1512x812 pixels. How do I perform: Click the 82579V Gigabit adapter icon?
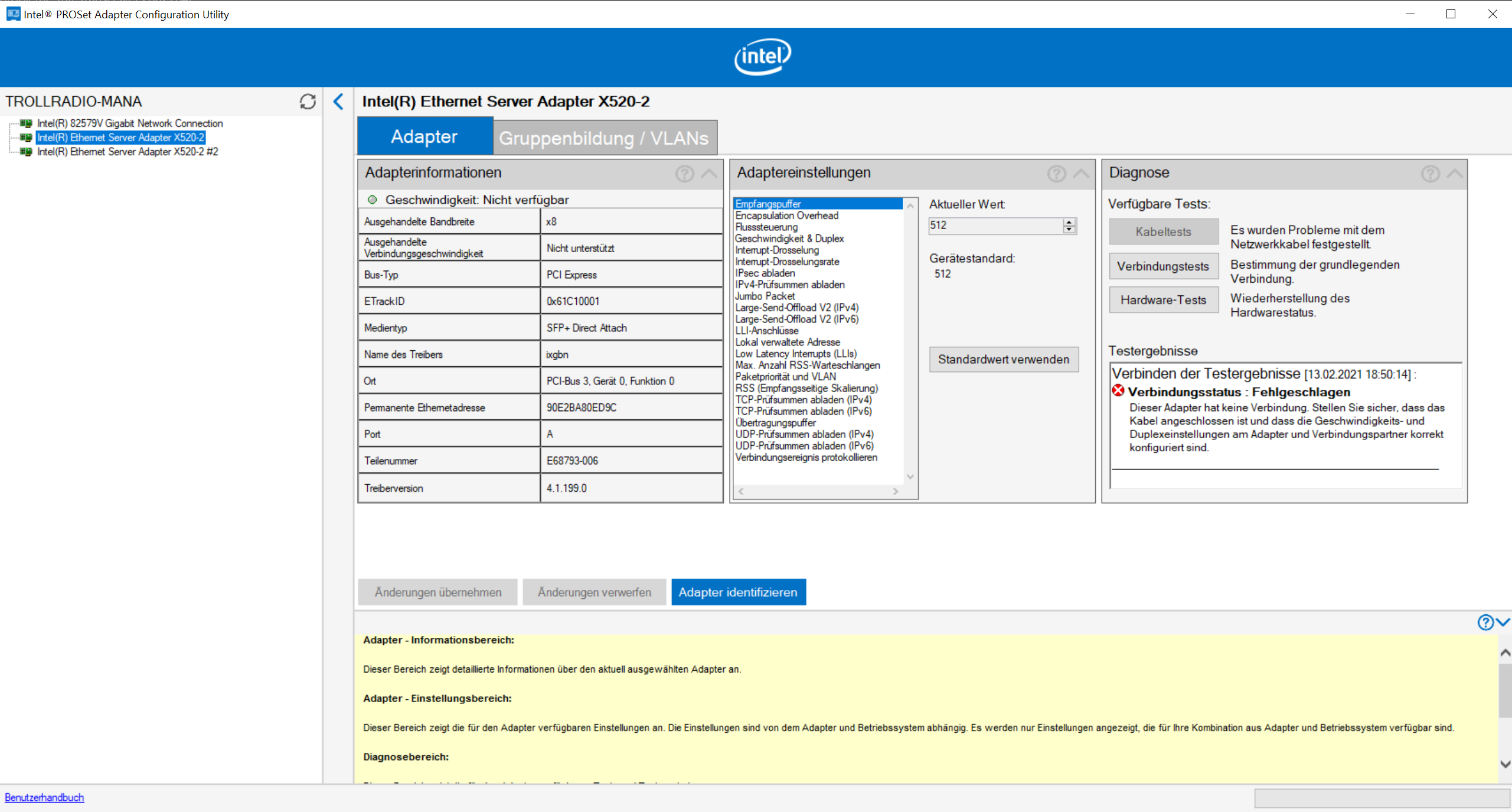[x=26, y=123]
